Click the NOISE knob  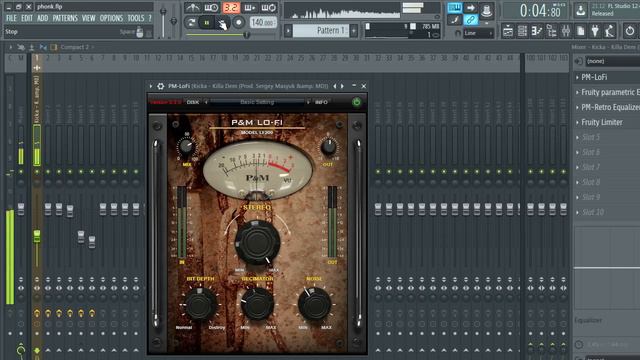314,304
